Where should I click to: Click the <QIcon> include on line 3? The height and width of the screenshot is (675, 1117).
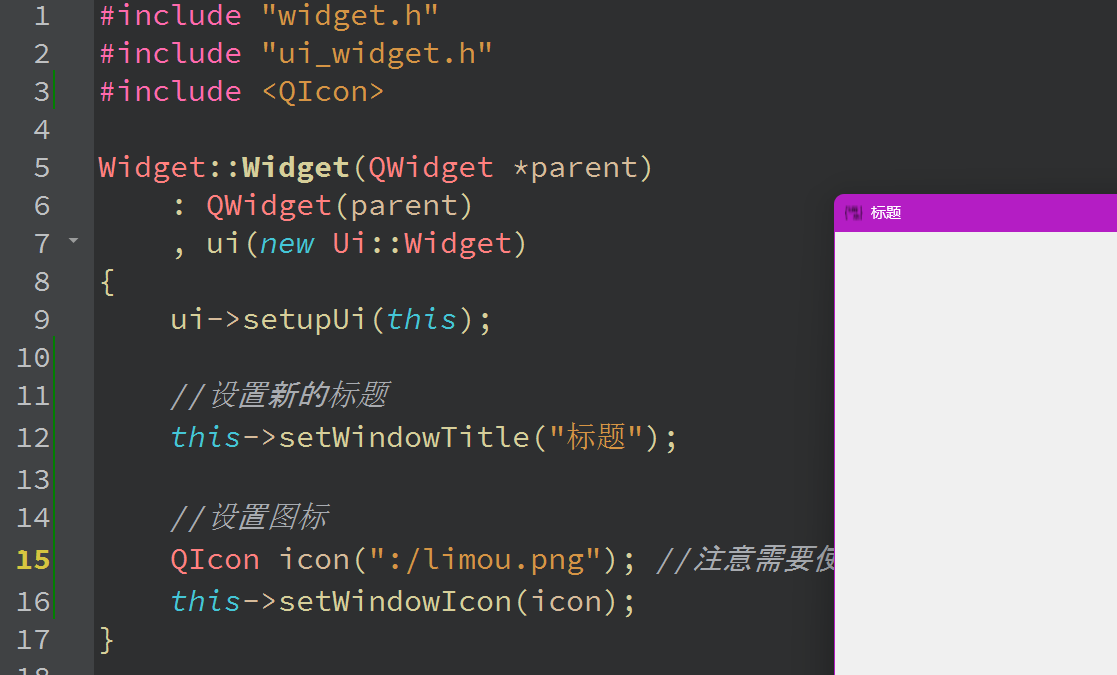pyautogui.click(x=323, y=92)
